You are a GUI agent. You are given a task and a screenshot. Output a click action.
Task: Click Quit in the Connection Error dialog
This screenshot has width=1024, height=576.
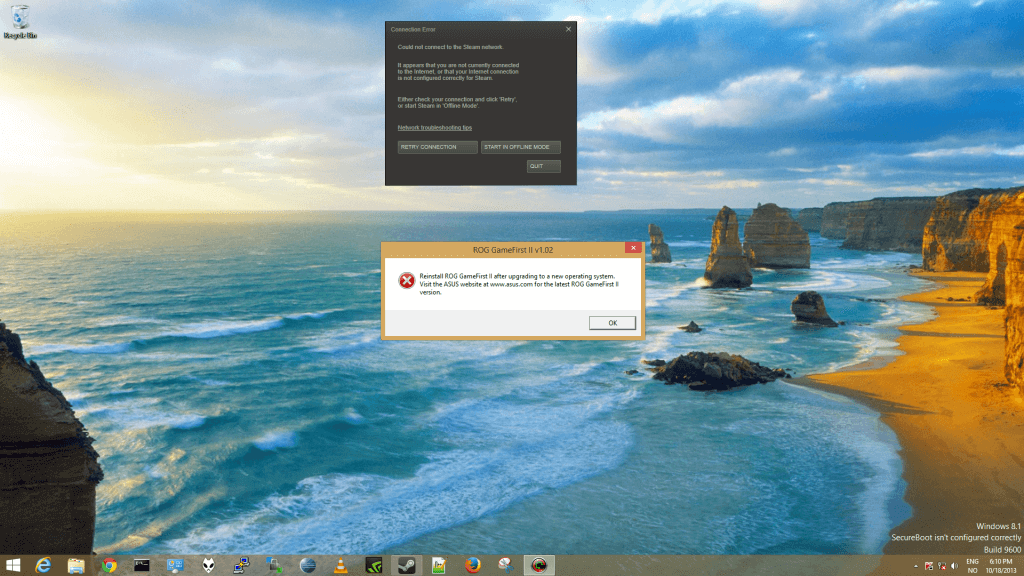pos(543,167)
